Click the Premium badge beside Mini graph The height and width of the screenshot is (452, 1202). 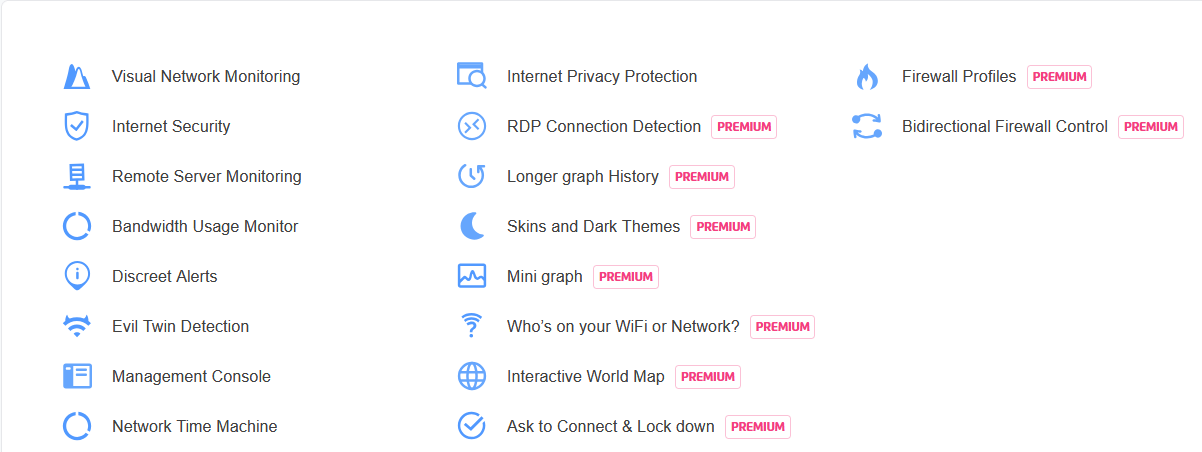(x=626, y=277)
